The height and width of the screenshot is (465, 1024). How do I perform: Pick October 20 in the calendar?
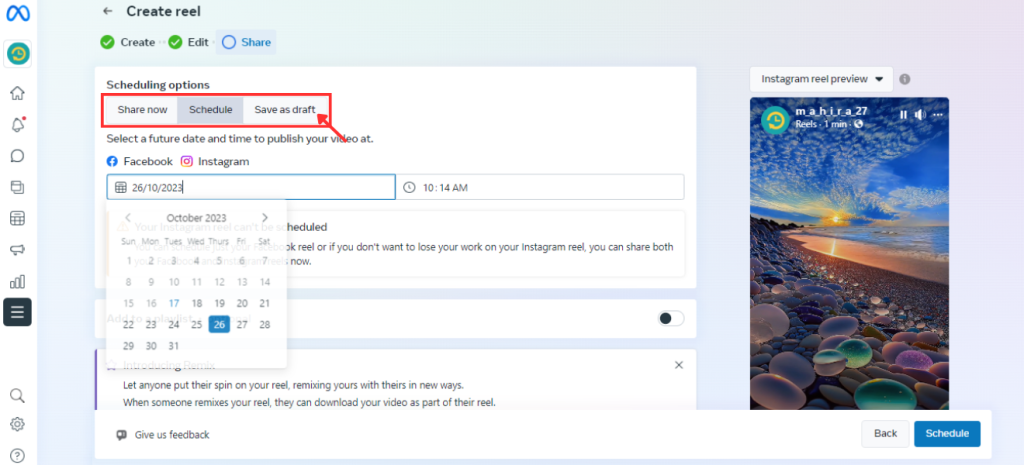pos(242,303)
